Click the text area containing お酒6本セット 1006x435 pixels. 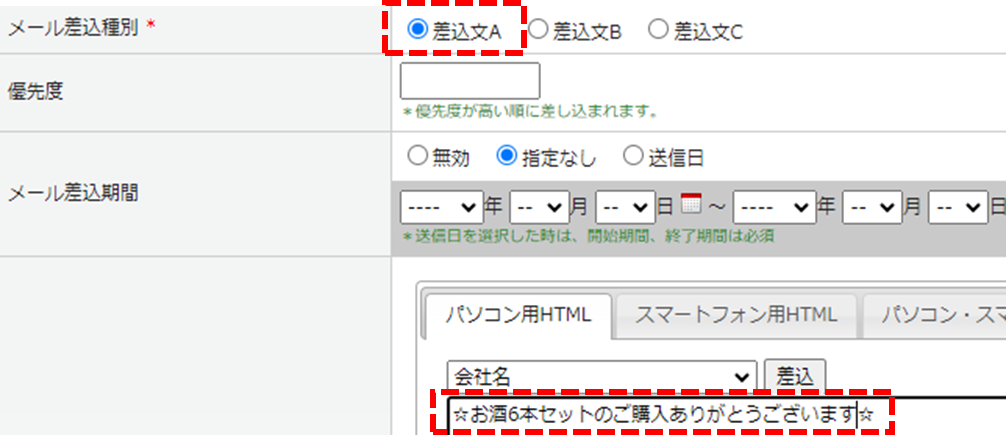(x=726, y=416)
